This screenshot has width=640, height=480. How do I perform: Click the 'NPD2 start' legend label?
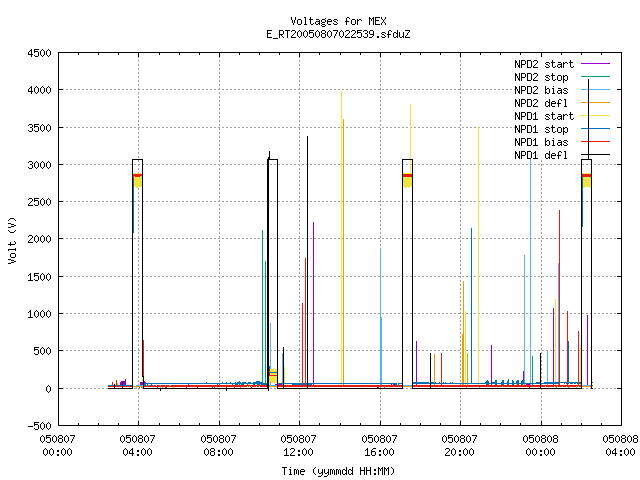pyautogui.click(x=544, y=64)
